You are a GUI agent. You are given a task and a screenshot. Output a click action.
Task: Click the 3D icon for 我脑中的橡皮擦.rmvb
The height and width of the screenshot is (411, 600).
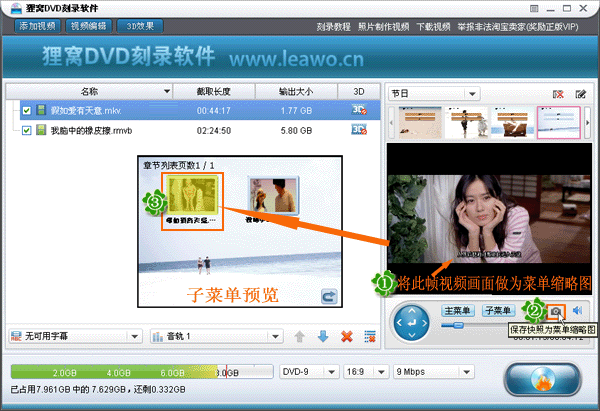pyautogui.click(x=359, y=130)
